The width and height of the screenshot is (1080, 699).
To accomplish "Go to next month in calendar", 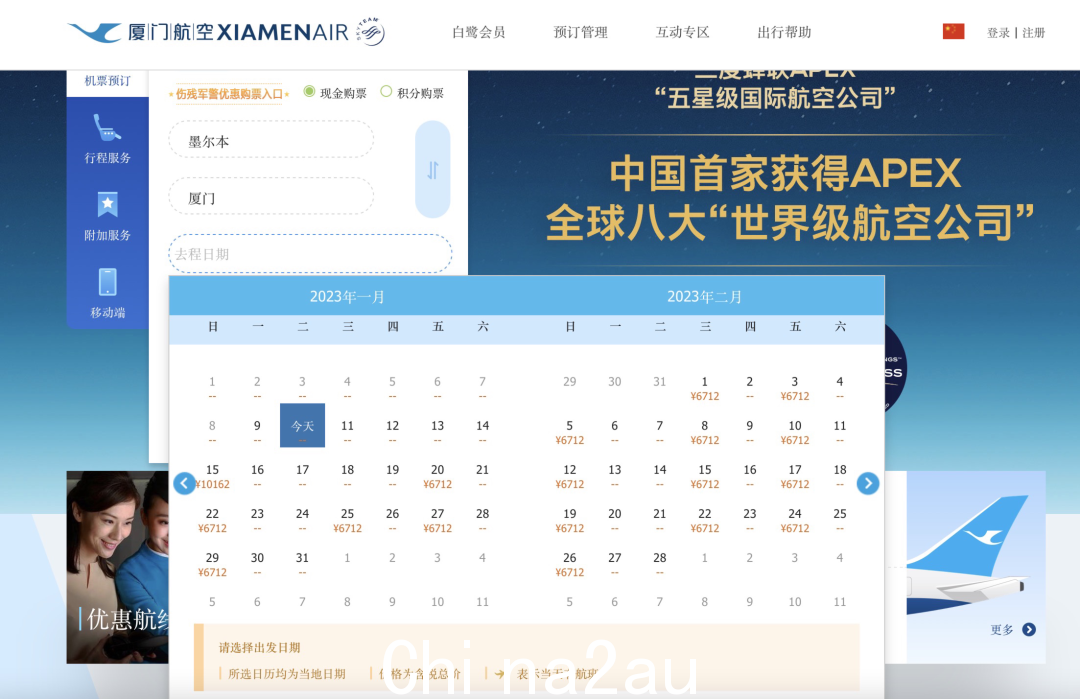I will [x=868, y=483].
